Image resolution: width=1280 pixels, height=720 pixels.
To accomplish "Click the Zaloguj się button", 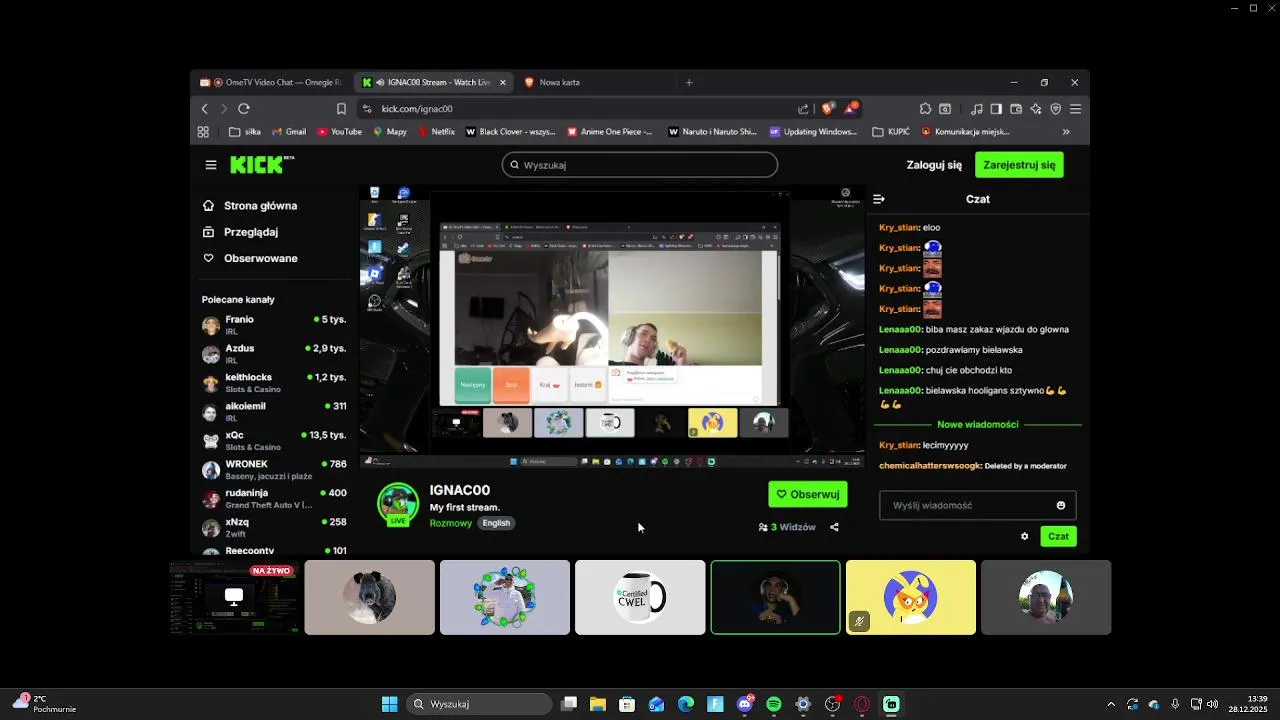I will coord(934,165).
